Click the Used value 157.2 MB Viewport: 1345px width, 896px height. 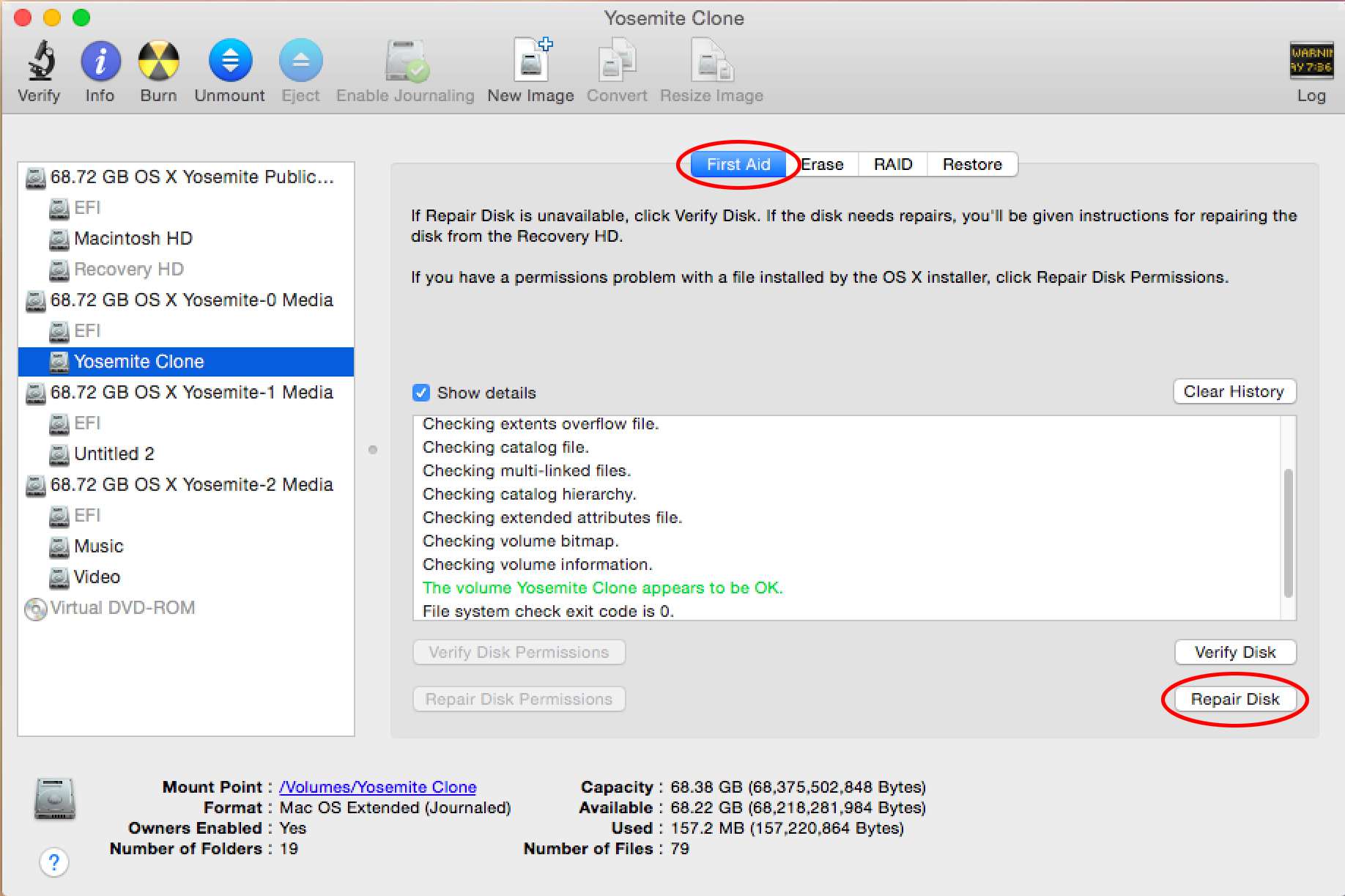788,829
